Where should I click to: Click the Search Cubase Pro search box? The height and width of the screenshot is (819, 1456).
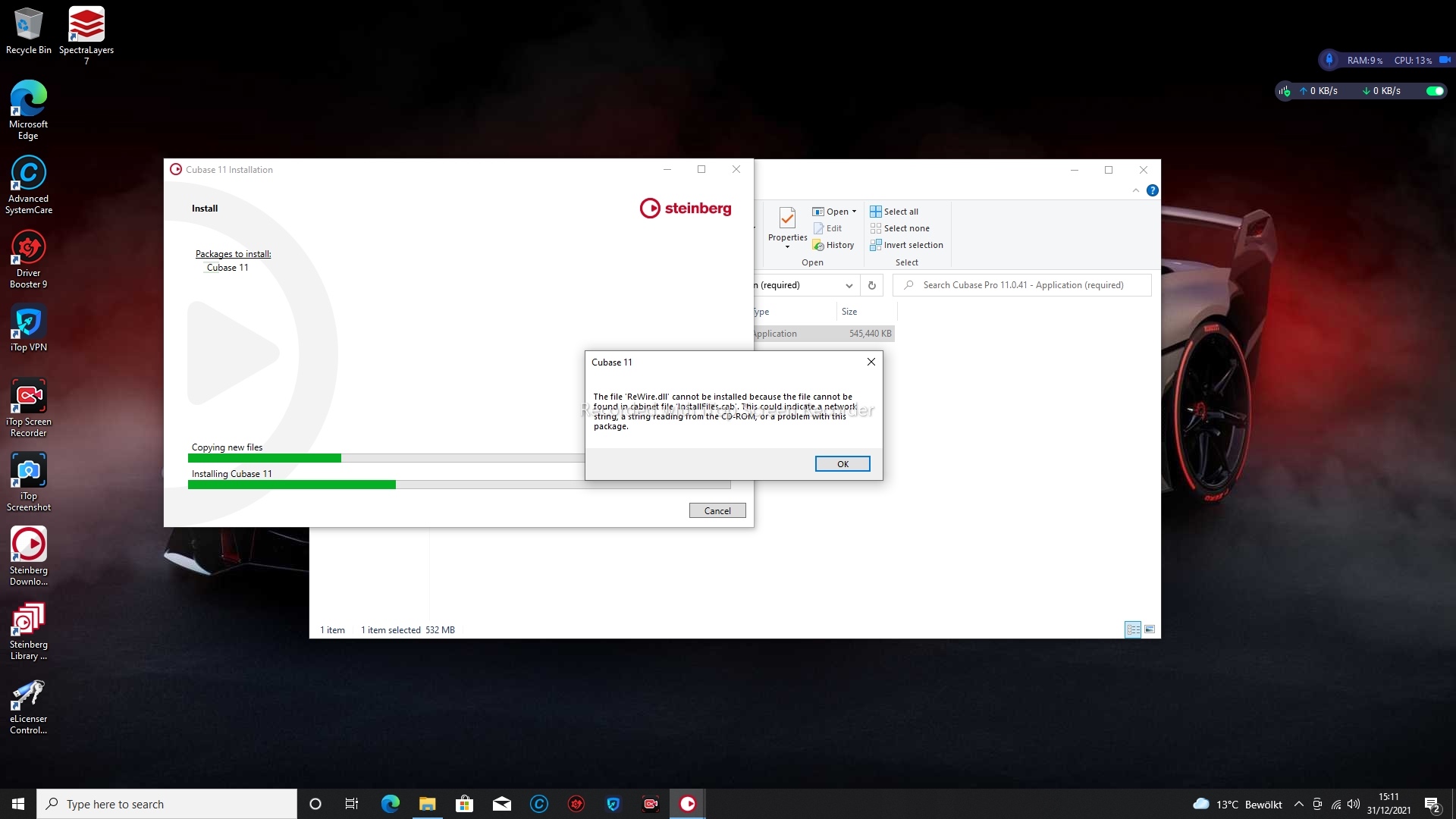pyautogui.click(x=1022, y=285)
